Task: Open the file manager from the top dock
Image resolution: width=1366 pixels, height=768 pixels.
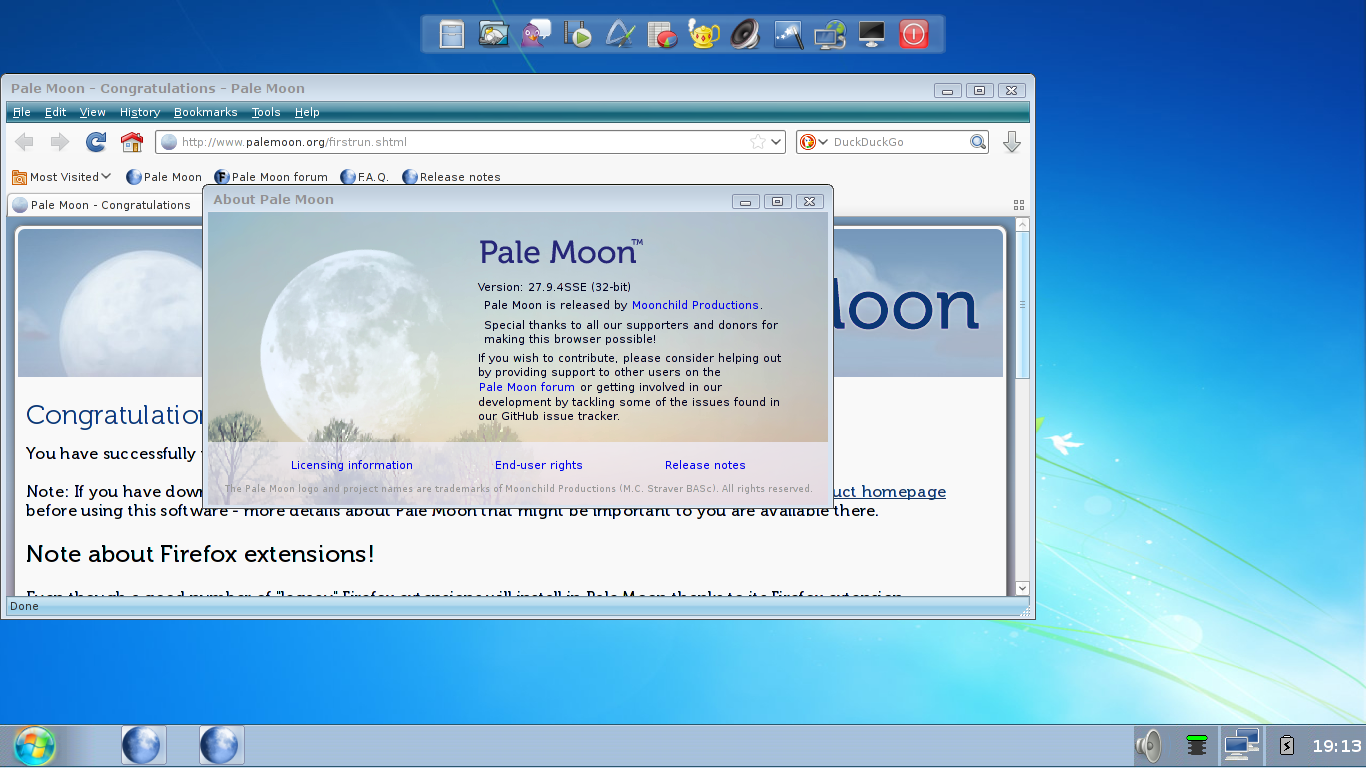Action: click(452, 35)
